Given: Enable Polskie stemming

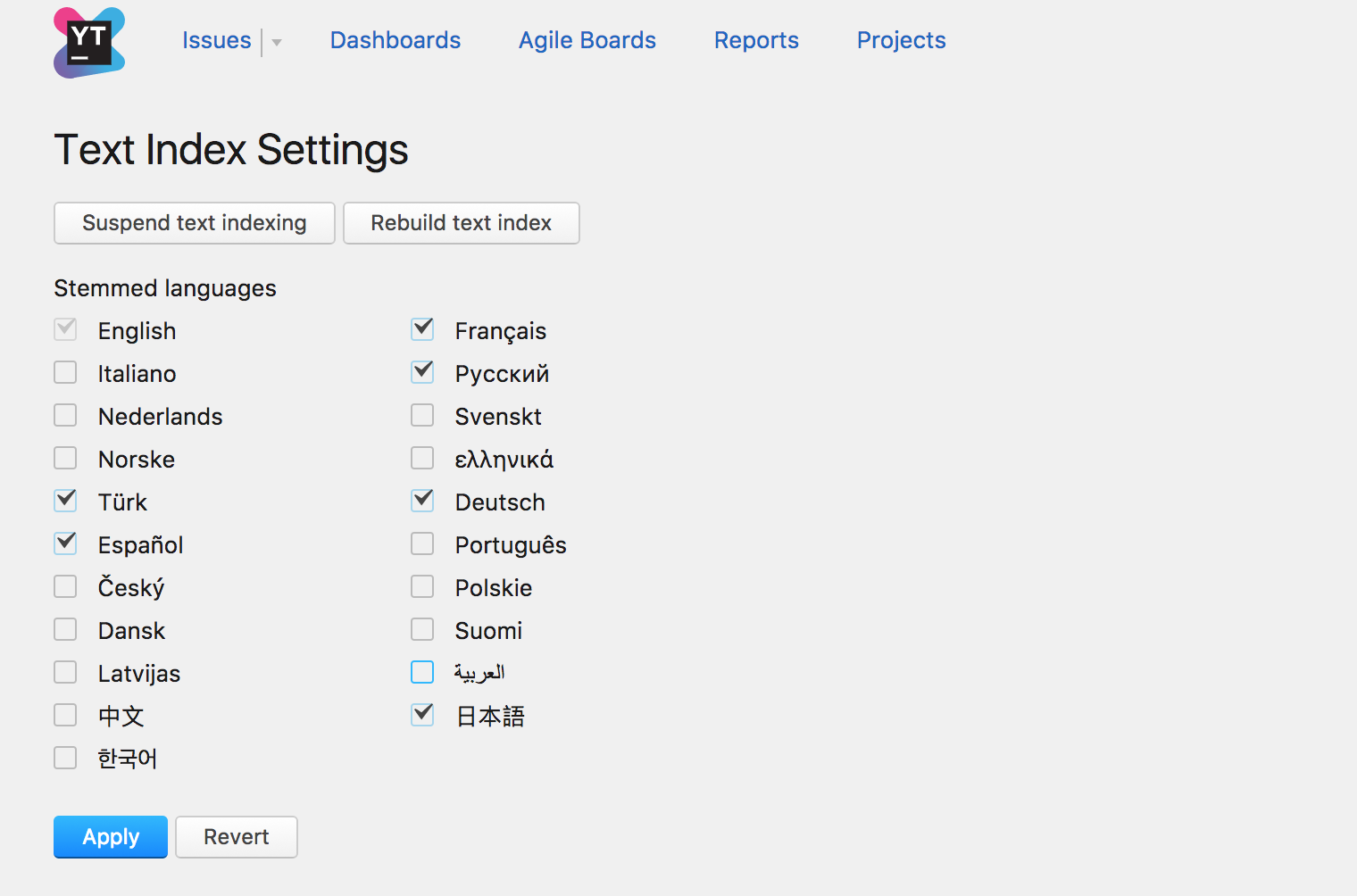Looking at the screenshot, I should tap(422, 586).
